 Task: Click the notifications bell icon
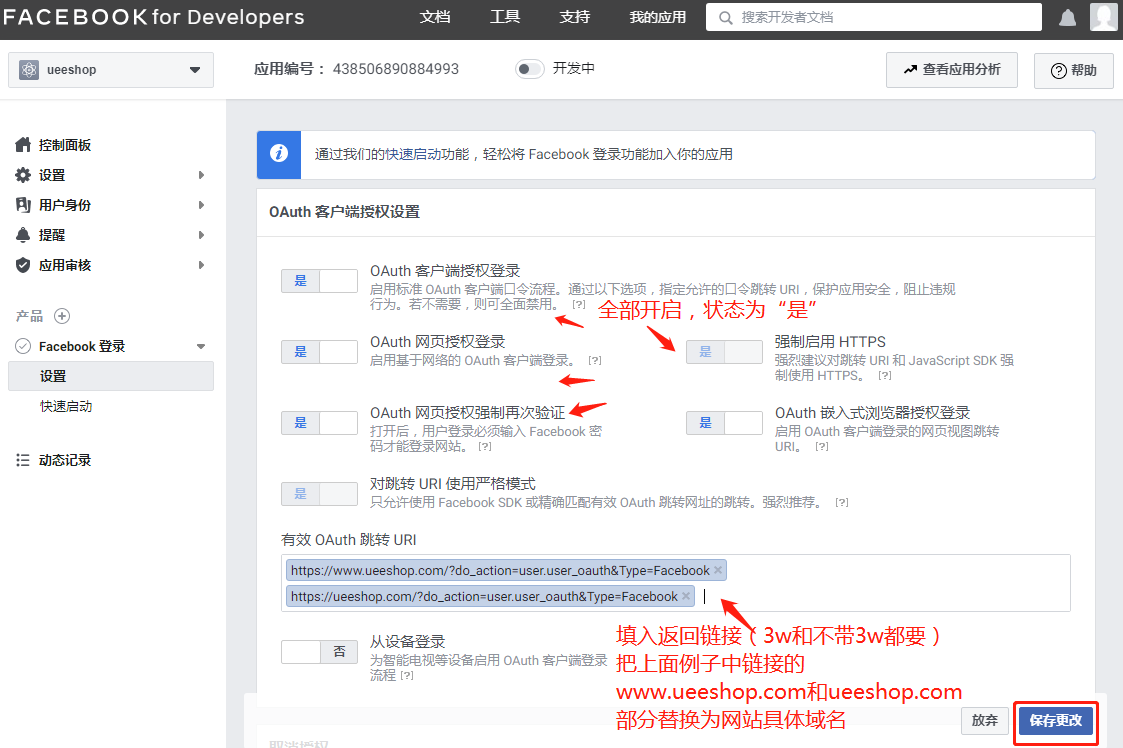(x=1067, y=17)
